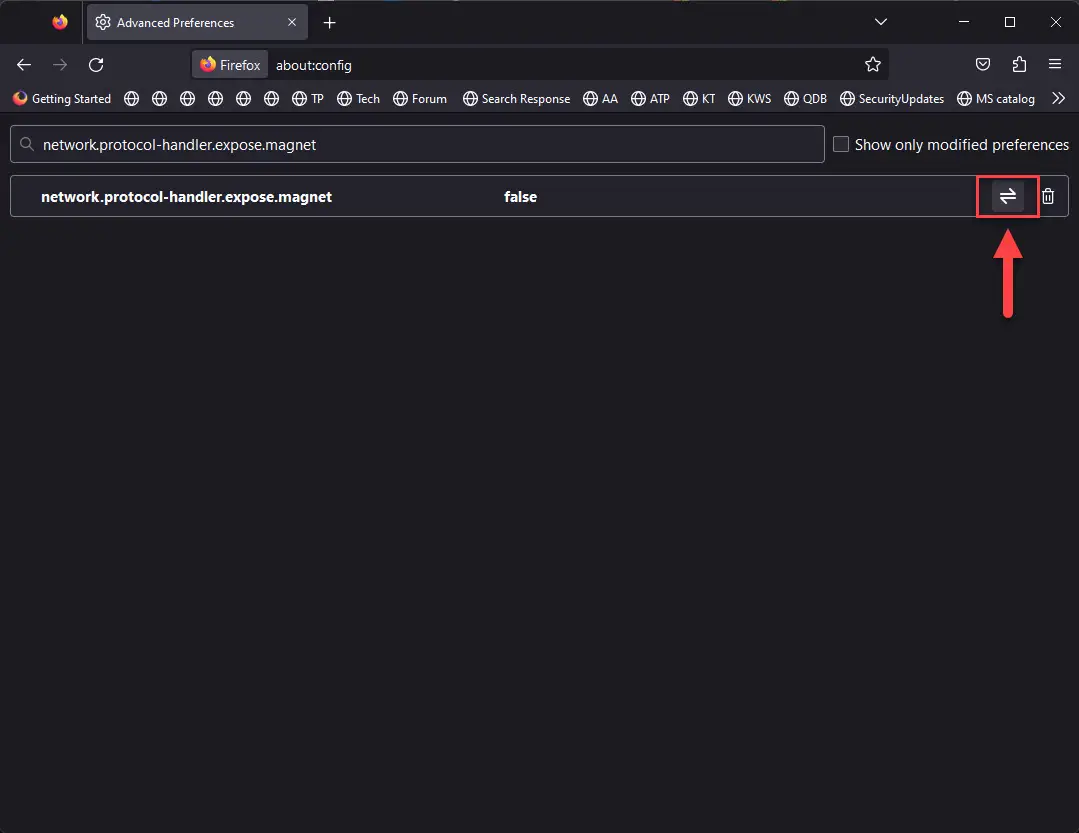This screenshot has width=1079, height=833.
Task: Open the KWS bookmark
Action: click(750, 98)
